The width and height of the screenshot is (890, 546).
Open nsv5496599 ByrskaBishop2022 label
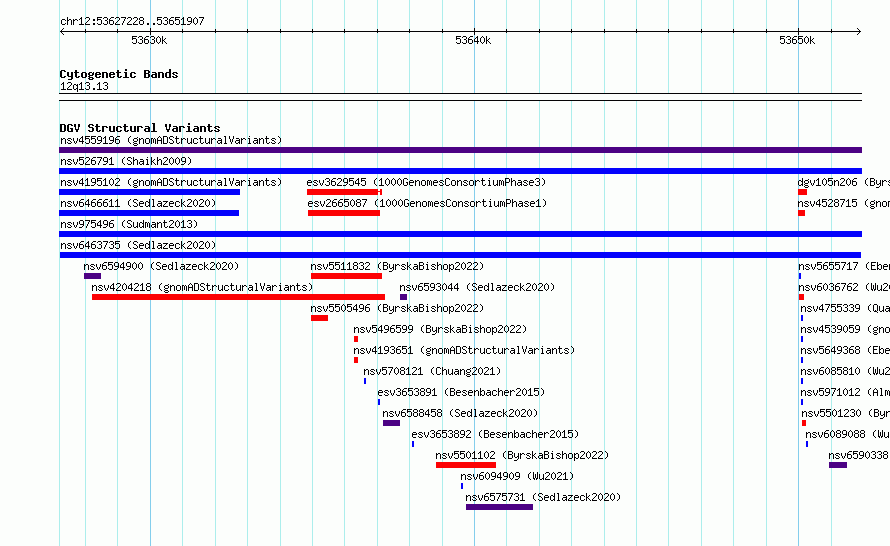[x=440, y=329]
